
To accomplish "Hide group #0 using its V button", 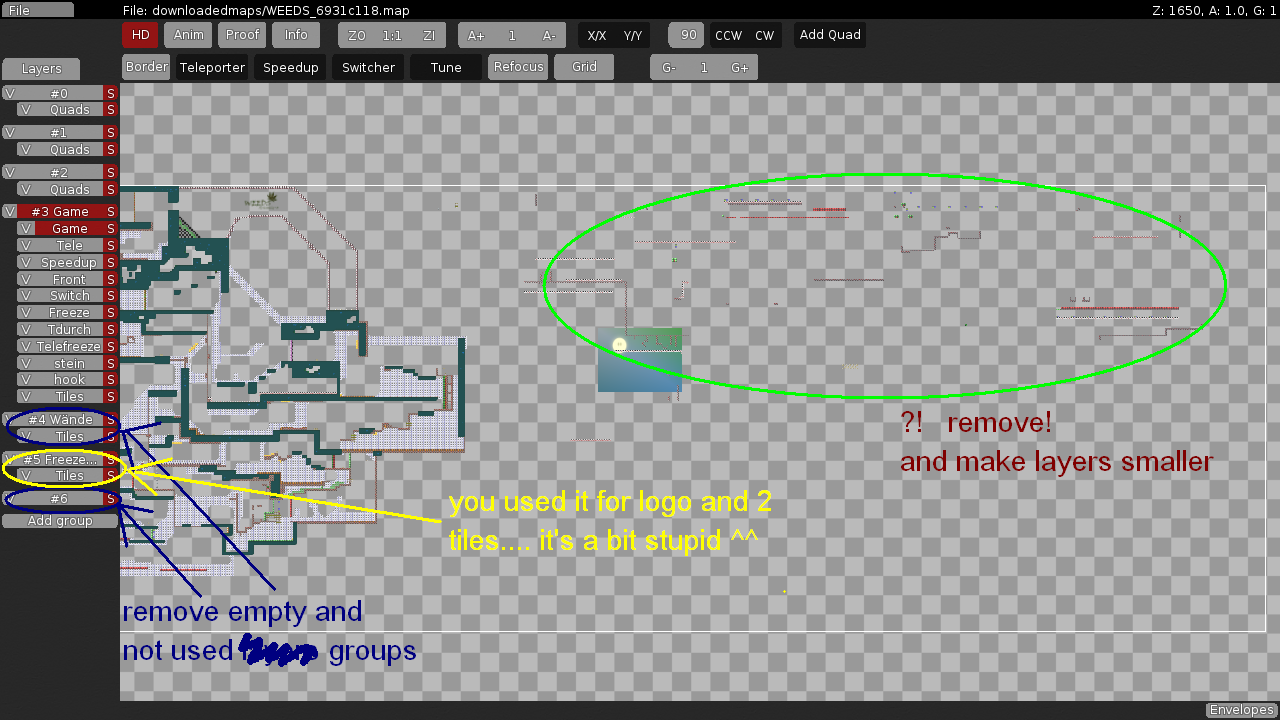I will coord(9,93).
